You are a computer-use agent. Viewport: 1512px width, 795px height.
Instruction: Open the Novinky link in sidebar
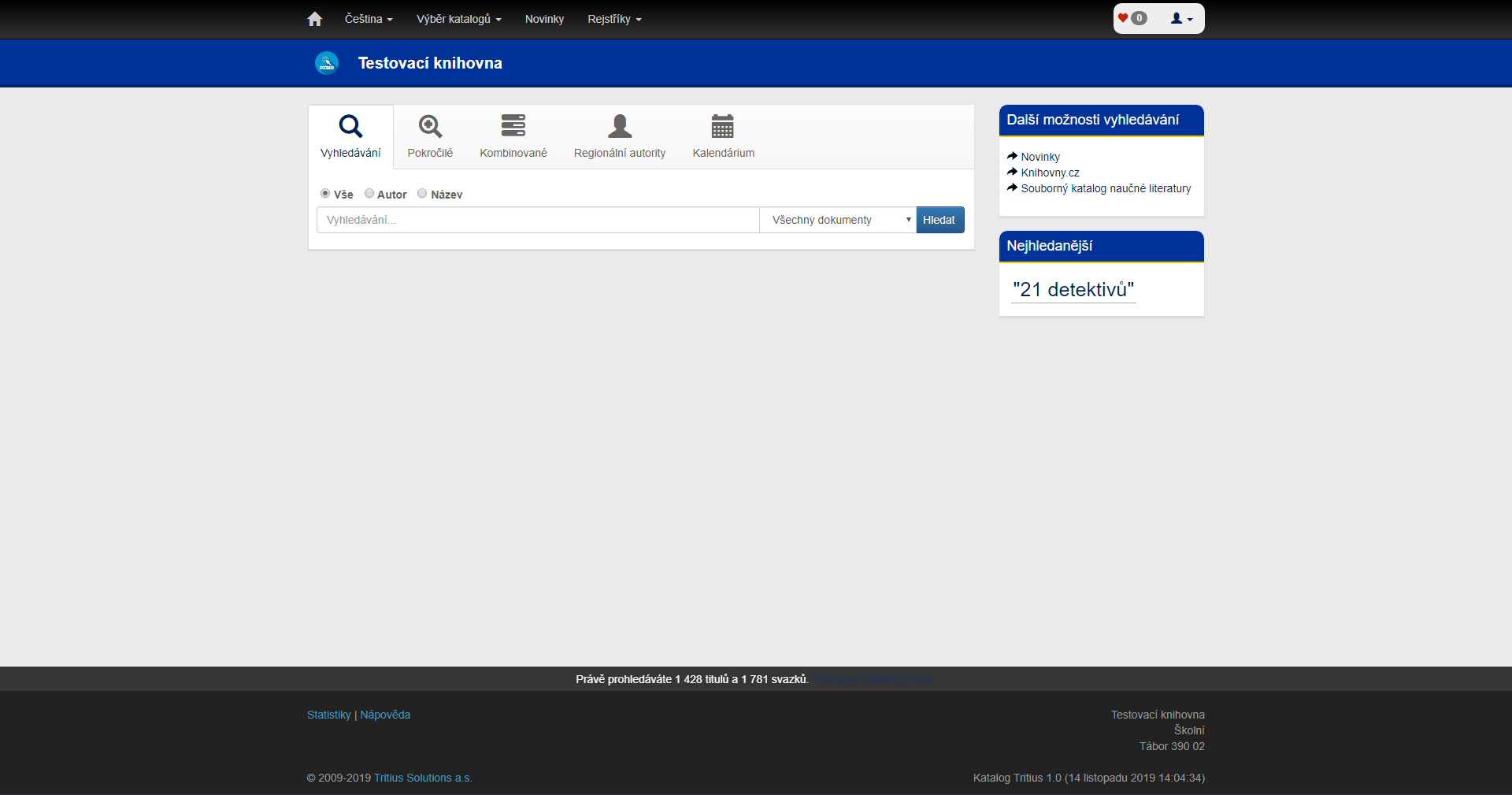tap(1040, 157)
